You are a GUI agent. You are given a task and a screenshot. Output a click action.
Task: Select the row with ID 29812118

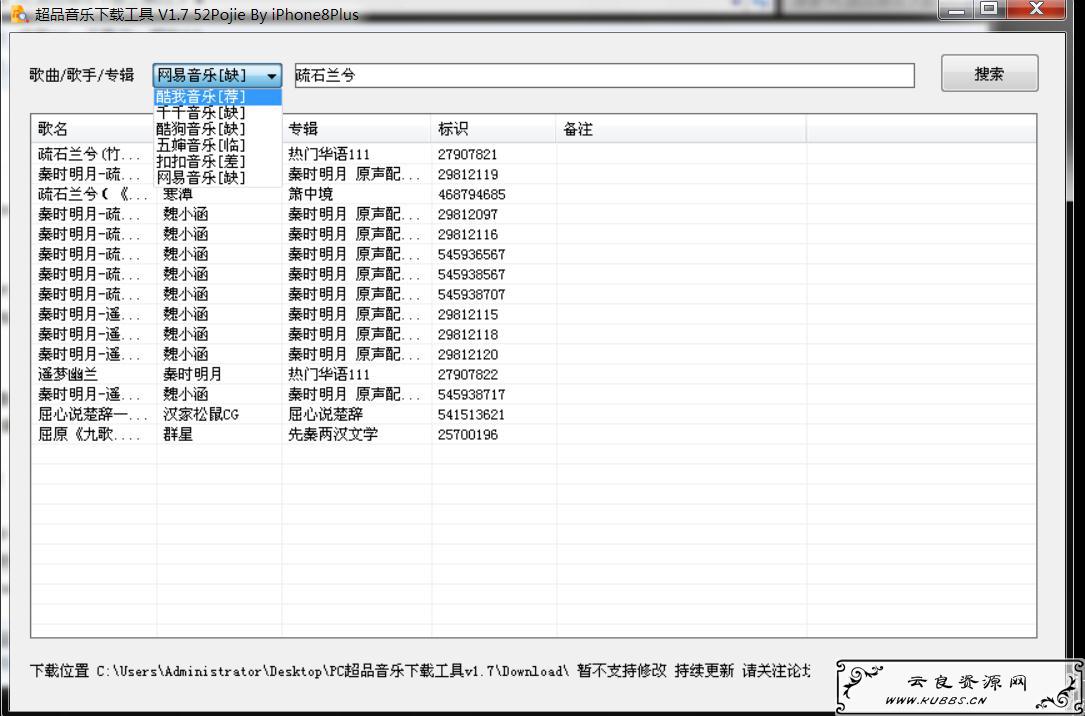coord(533,335)
